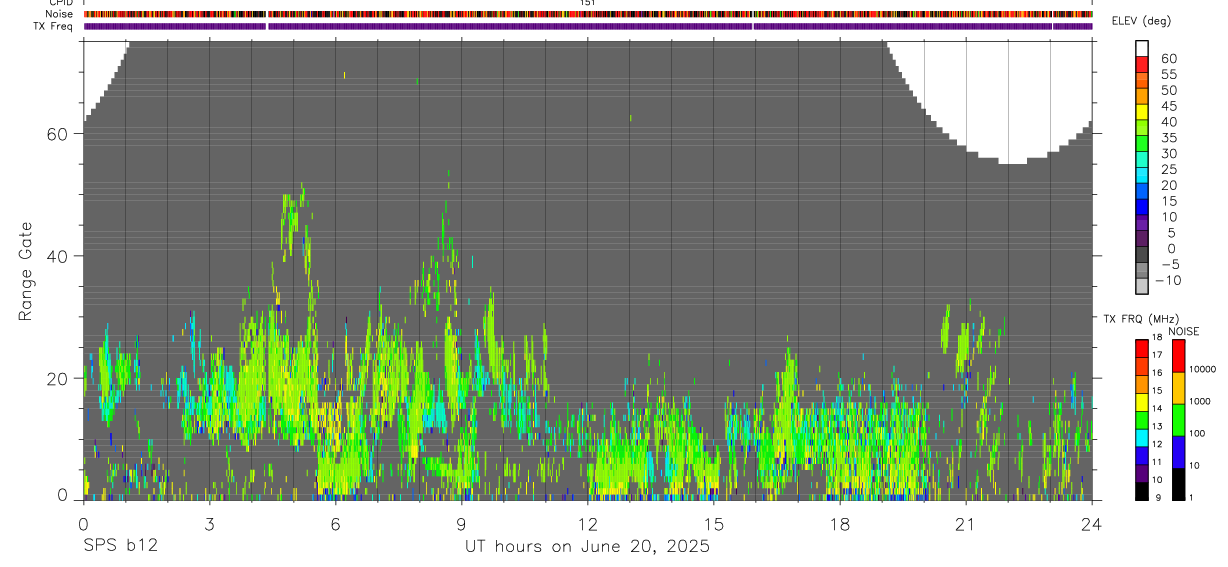1228x567 pixels.
Task: Click the 6 tick on the time axis
Action: (335, 524)
